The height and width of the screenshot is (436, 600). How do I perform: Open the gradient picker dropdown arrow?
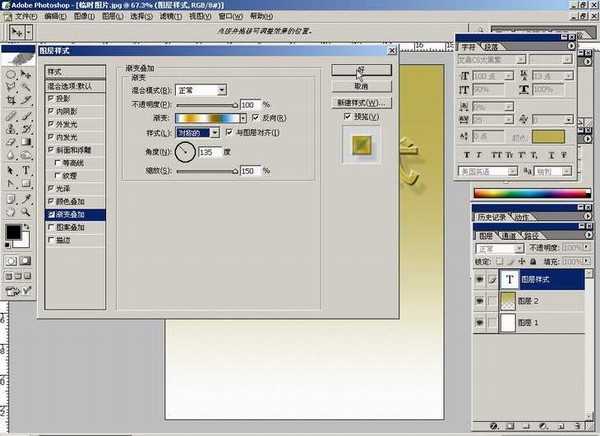[x=243, y=118]
